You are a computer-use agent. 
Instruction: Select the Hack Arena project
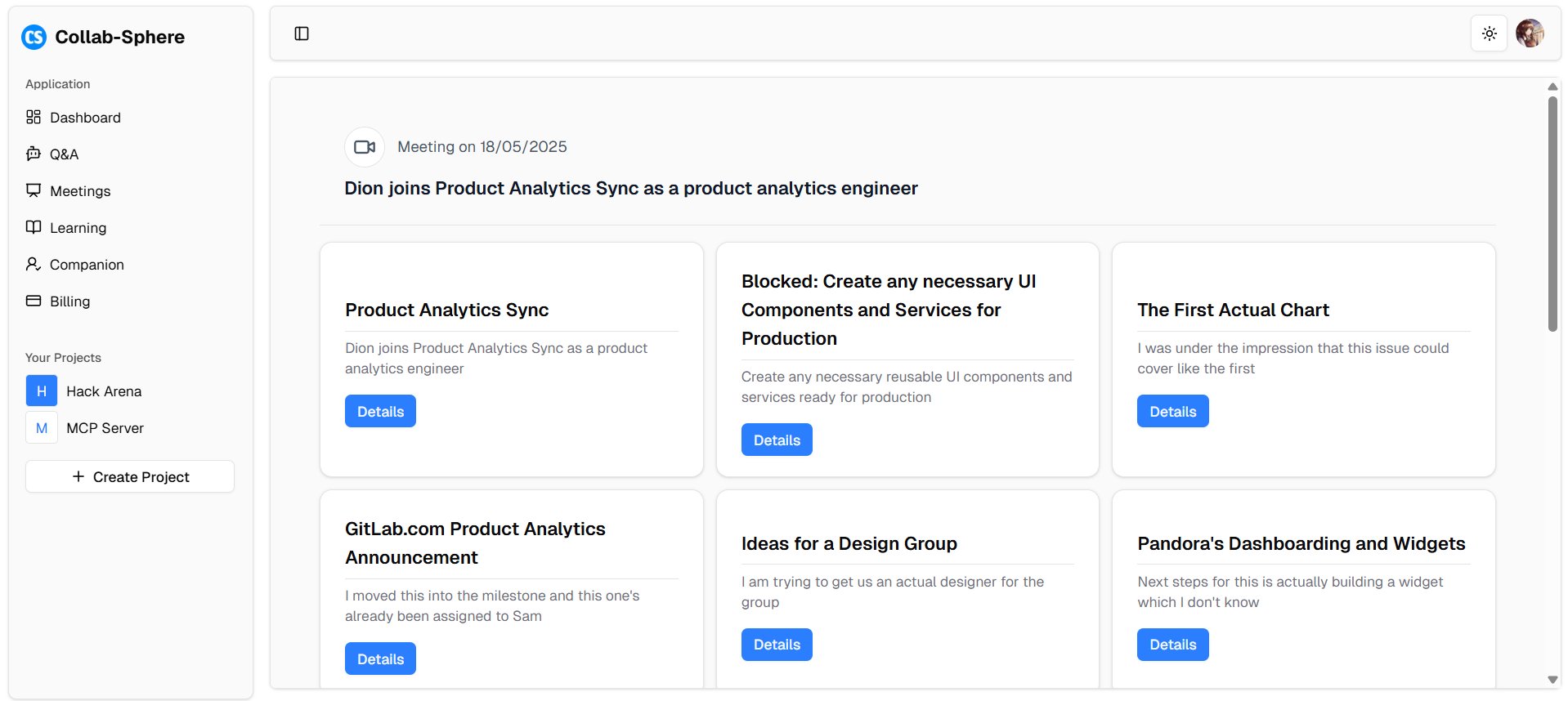[x=104, y=391]
